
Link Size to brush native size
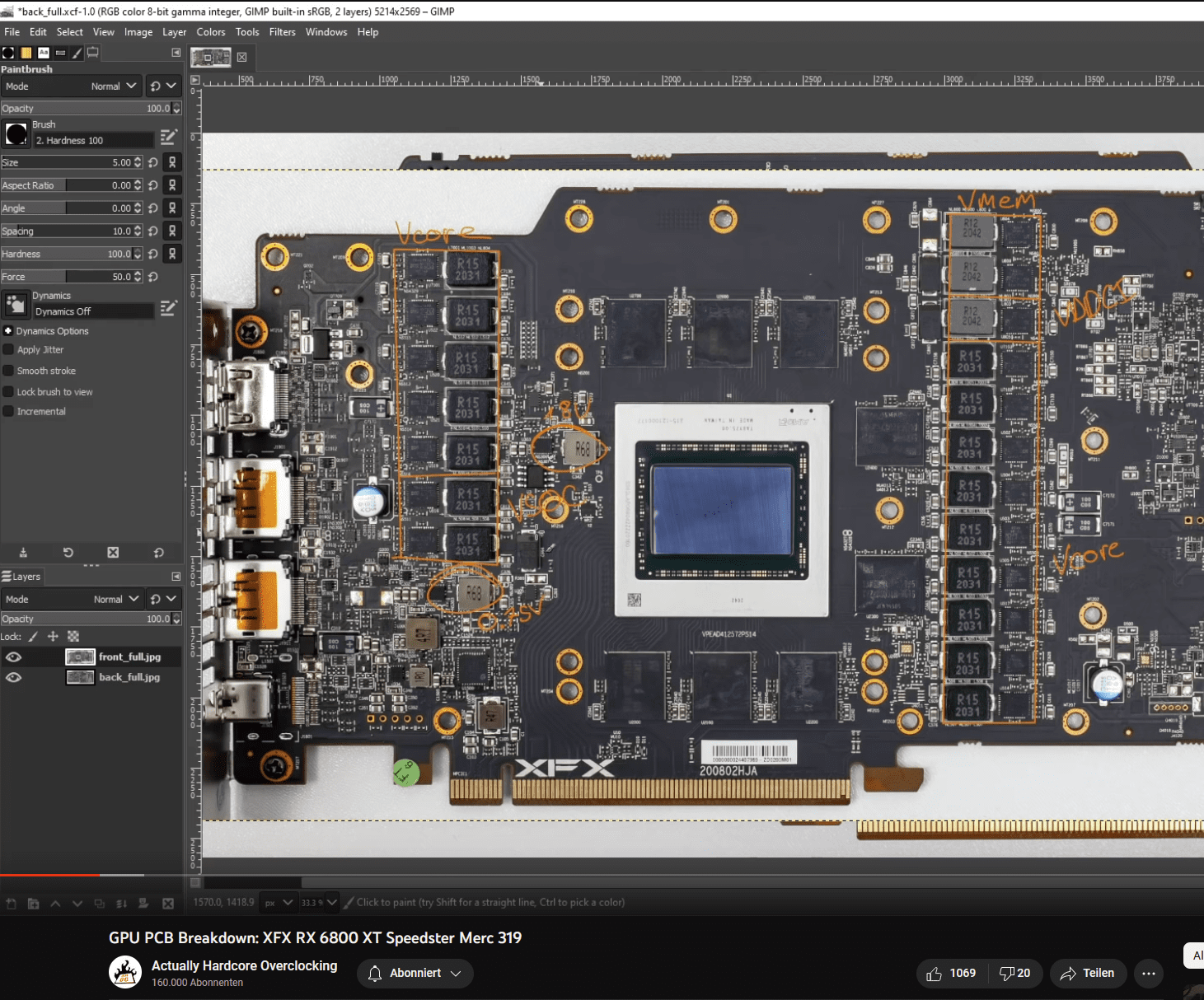pos(172,162)
